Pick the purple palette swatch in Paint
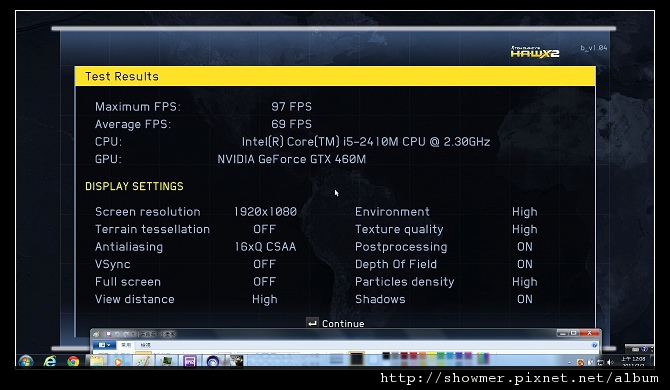This screenshot has width=670, height=390. (x=468, y=355)
